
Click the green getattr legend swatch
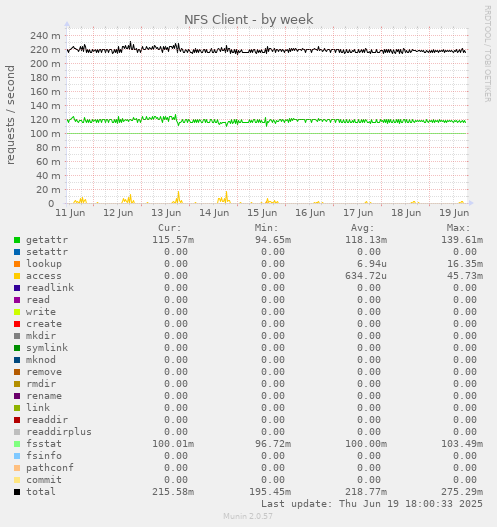[x=17, y=240]
